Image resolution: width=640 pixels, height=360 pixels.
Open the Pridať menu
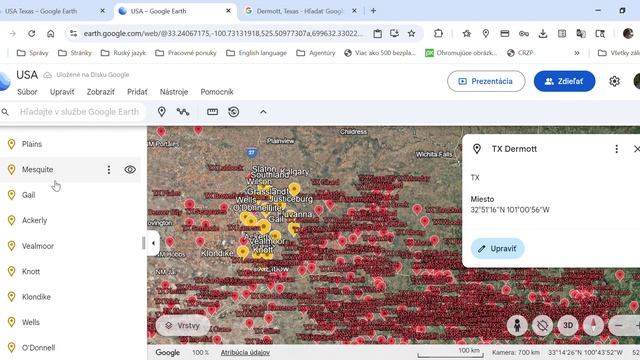pyautogui.click(x=137, y=92)
